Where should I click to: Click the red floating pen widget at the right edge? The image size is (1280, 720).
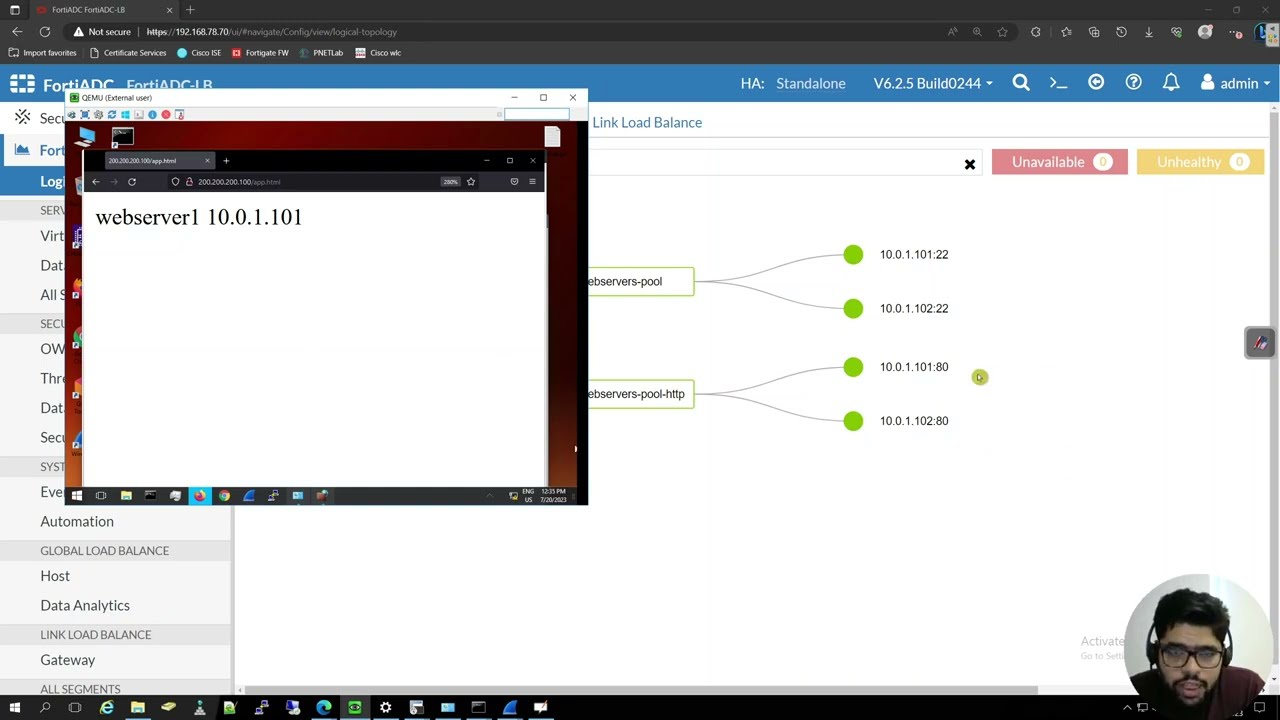pyautogui.click(x=1260, y=343)
